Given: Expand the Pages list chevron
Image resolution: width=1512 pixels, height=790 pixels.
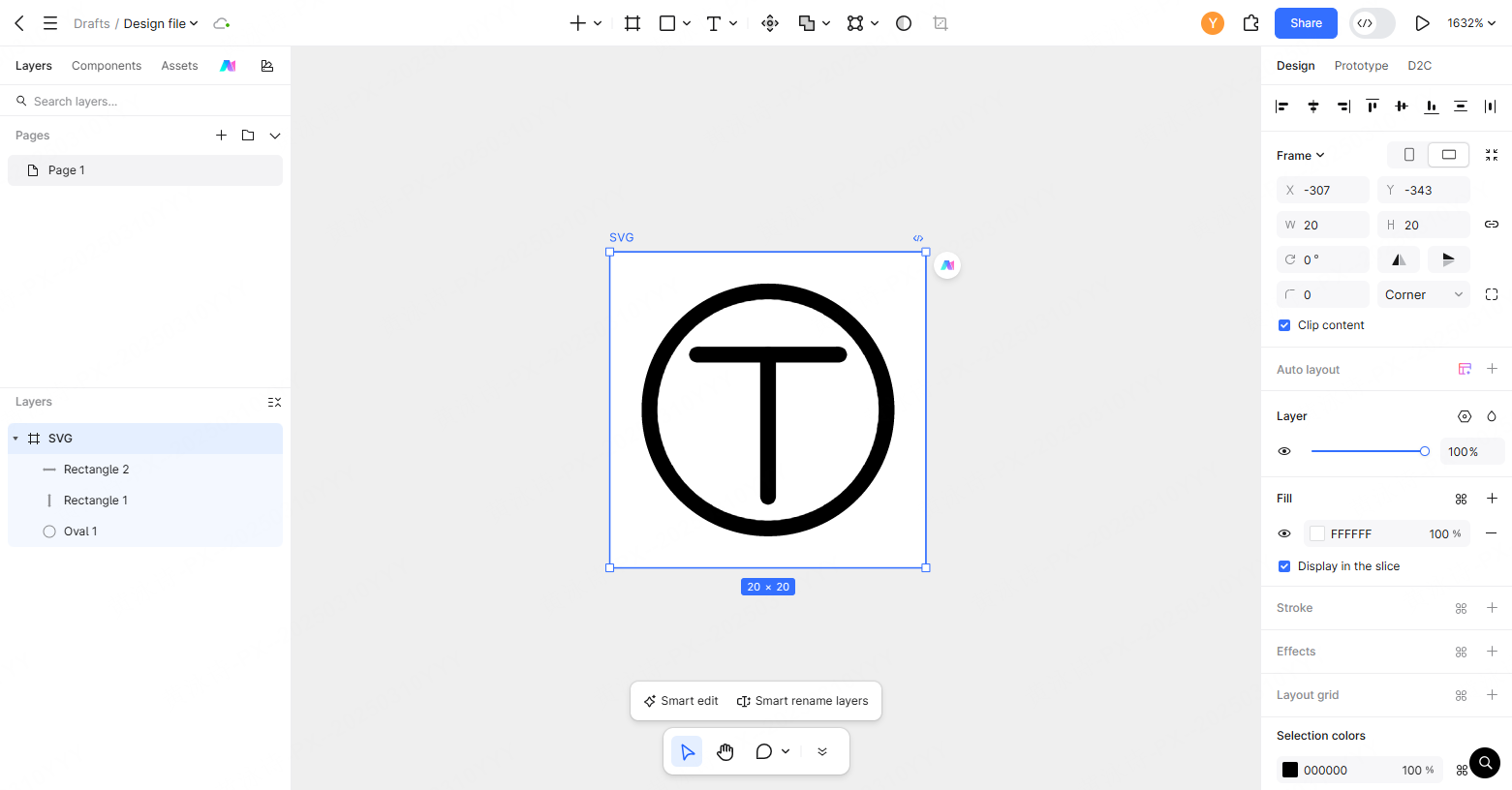Looking at the screenshot, I should click(x=275, y=136).
